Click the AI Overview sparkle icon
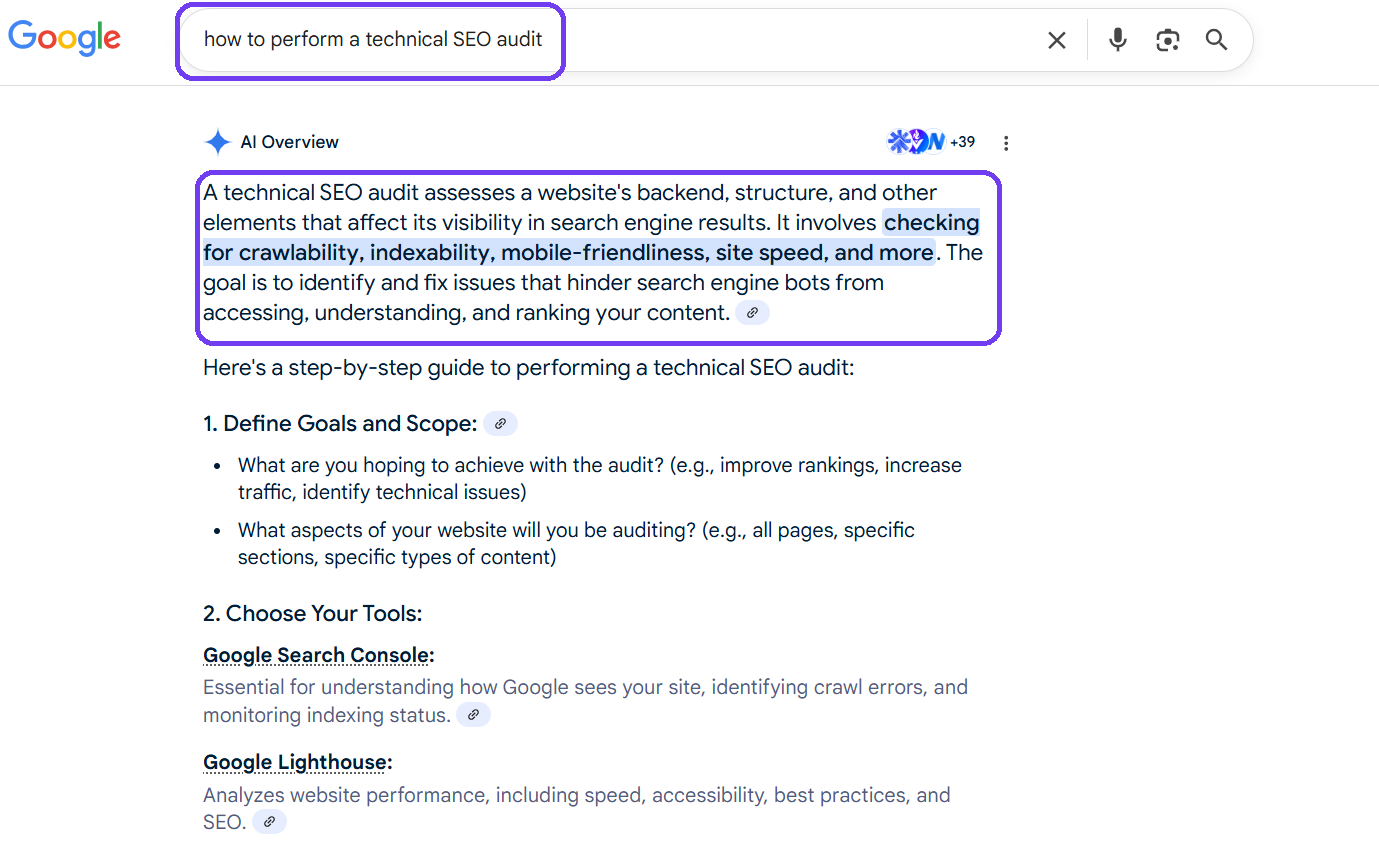This screenshot has width=1379, height=852. 217,142
